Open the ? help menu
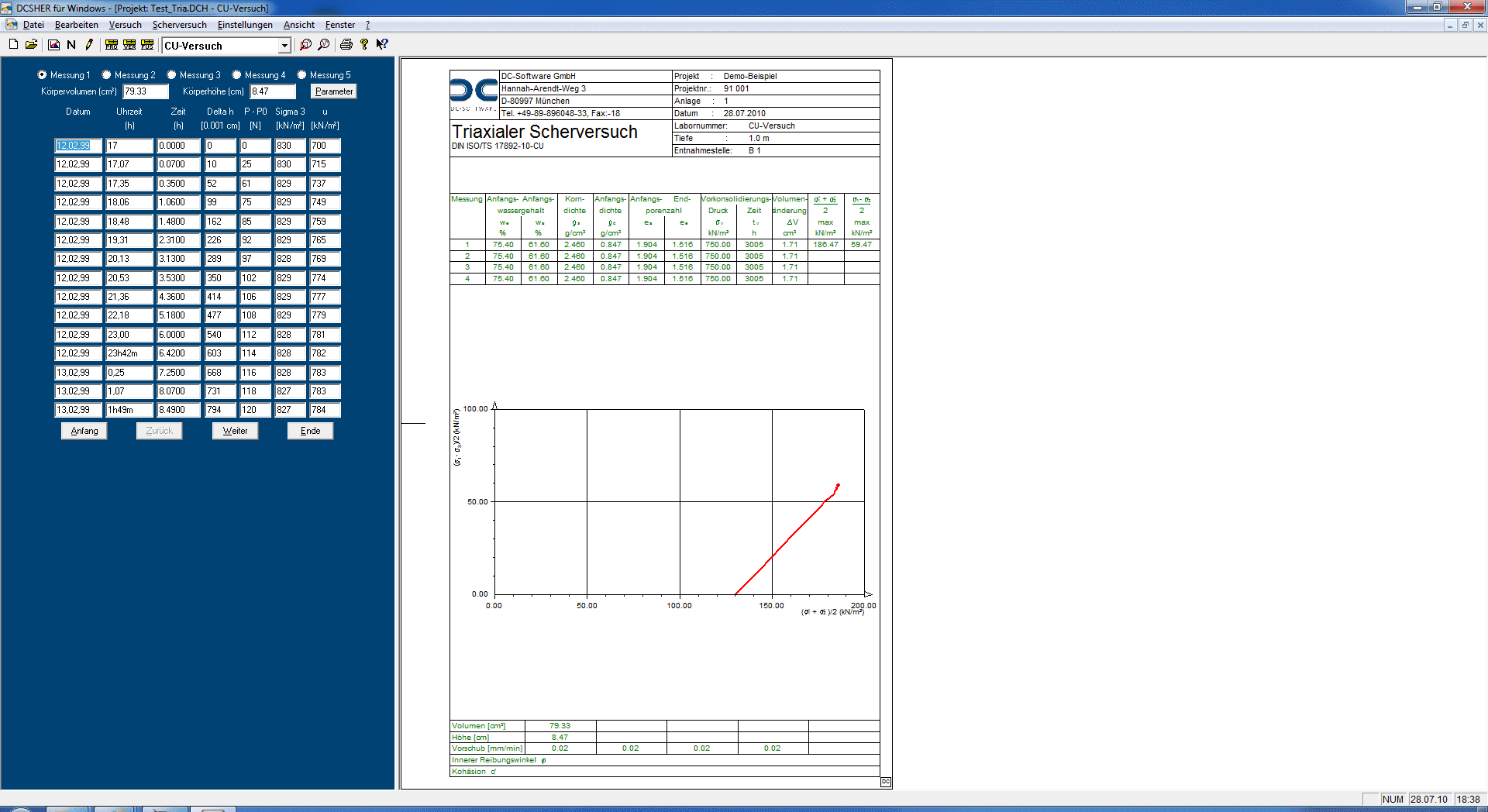 (367, 25)
